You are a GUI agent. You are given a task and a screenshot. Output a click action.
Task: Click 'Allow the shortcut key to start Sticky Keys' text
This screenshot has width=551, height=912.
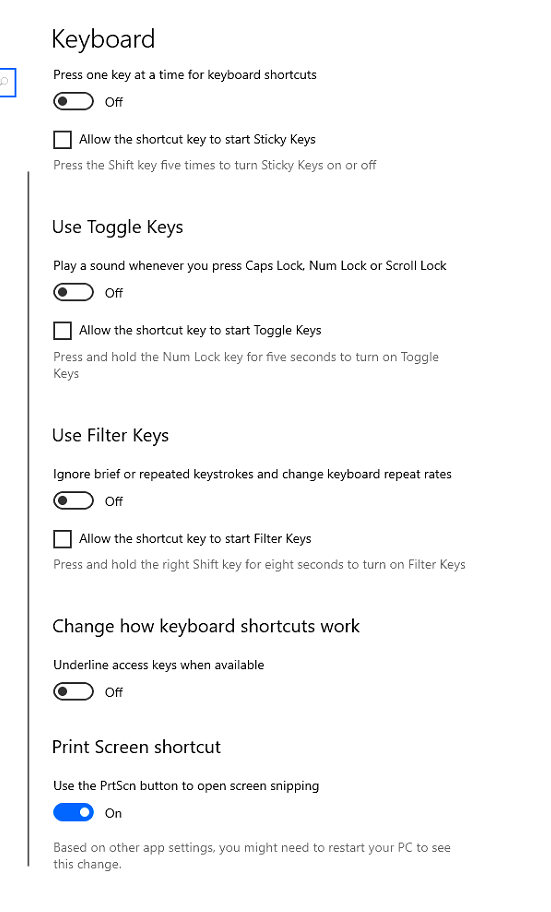coord(197,140)
